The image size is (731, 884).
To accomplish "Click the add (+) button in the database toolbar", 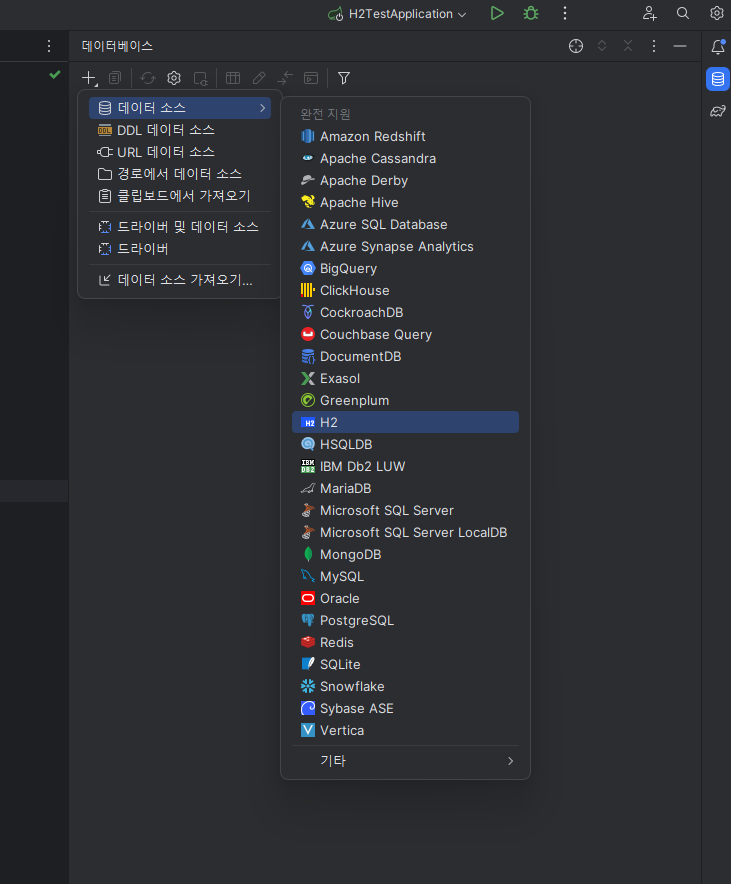I will [90, 78].
